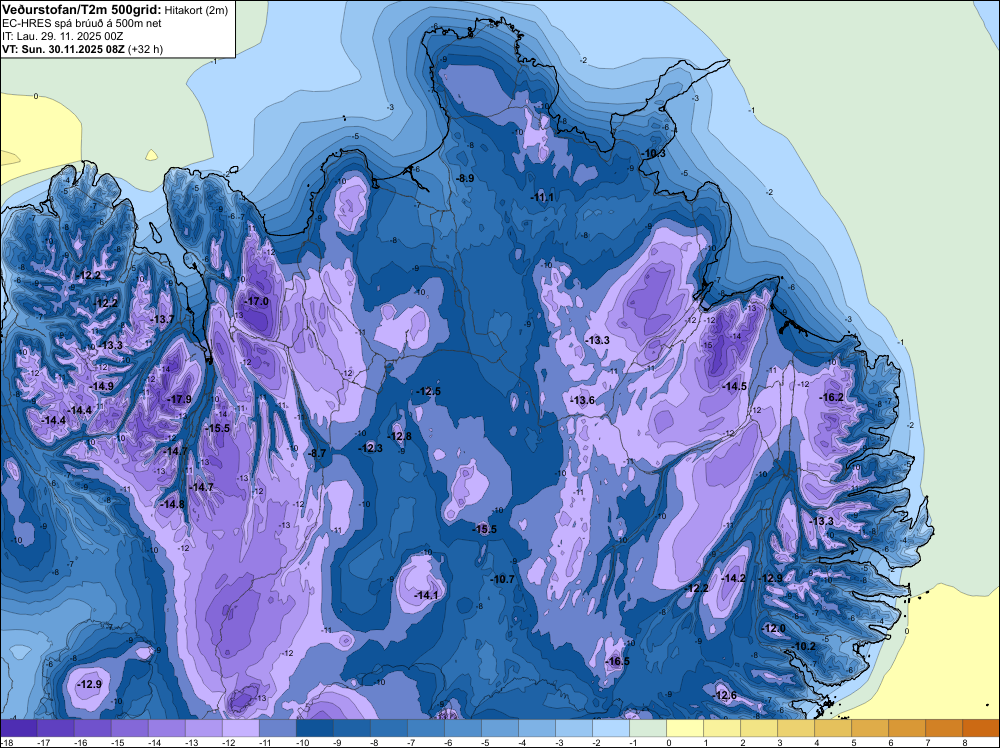Click the -17.0 temperature label on the map
Viewport: 1000px width, 748px height.
click(257, 301)
